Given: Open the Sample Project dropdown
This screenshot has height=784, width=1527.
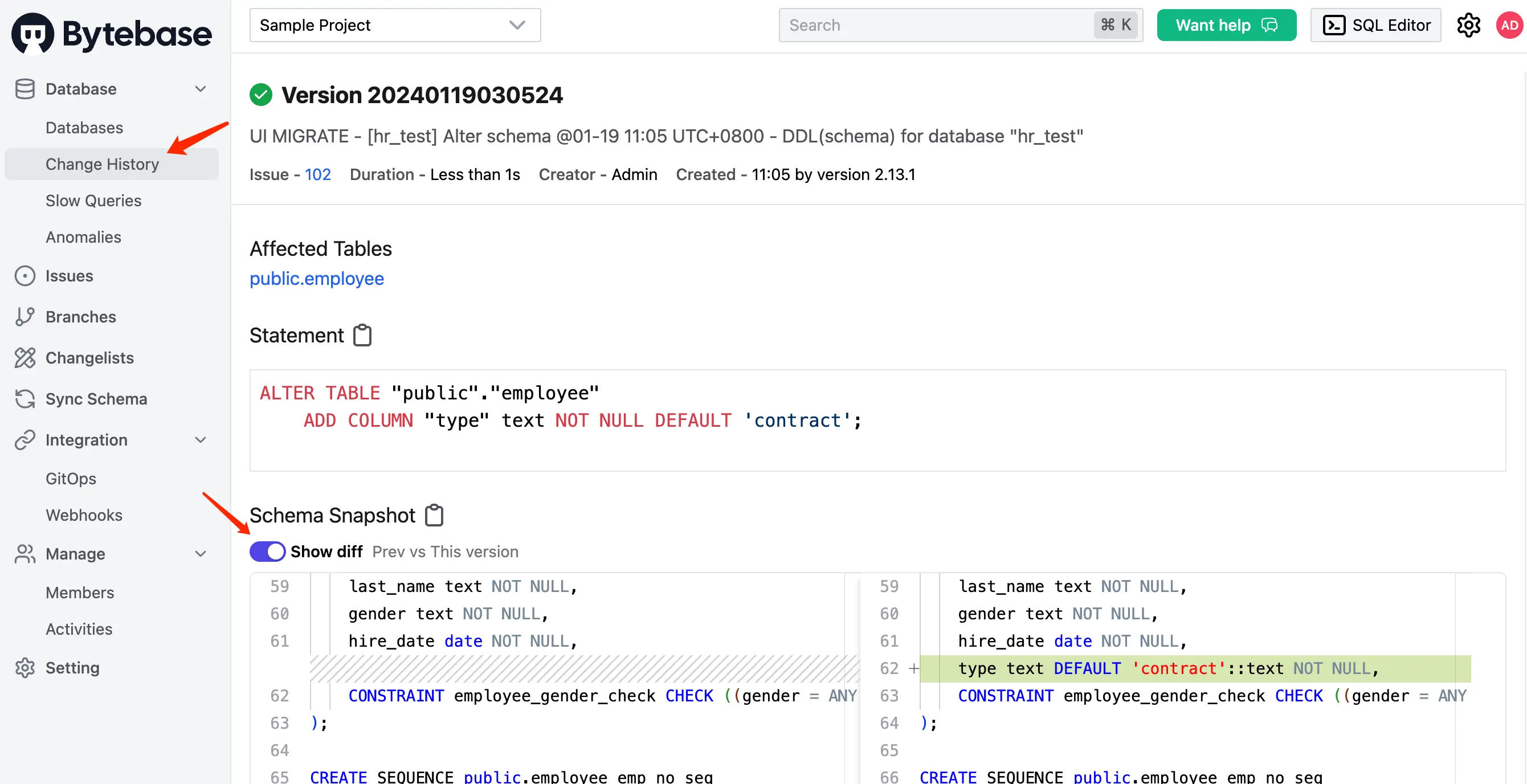Looking at the screenshot, I should [x=395, y=26].
